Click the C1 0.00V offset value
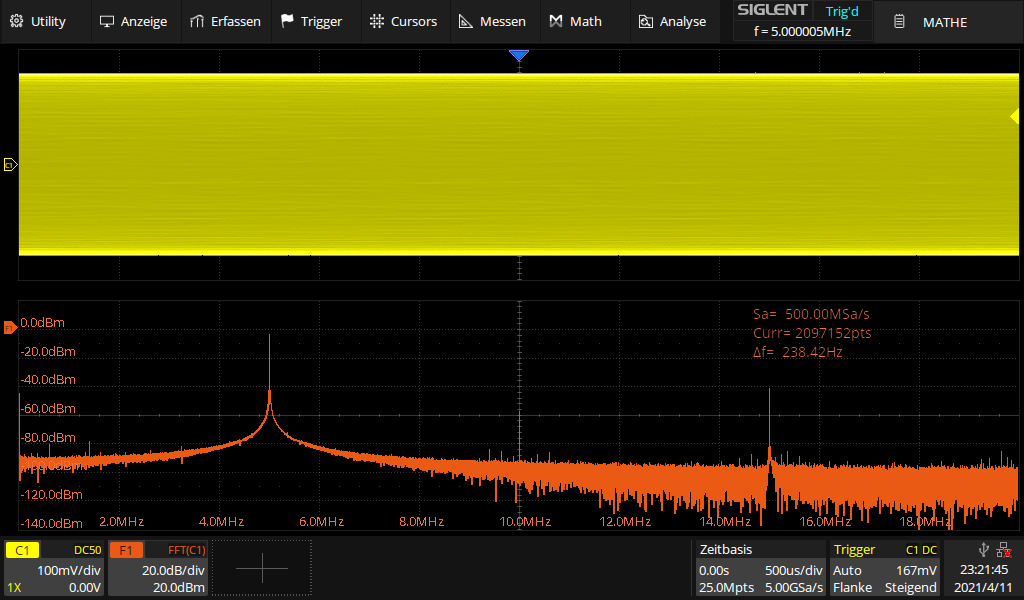 [85, 588]
